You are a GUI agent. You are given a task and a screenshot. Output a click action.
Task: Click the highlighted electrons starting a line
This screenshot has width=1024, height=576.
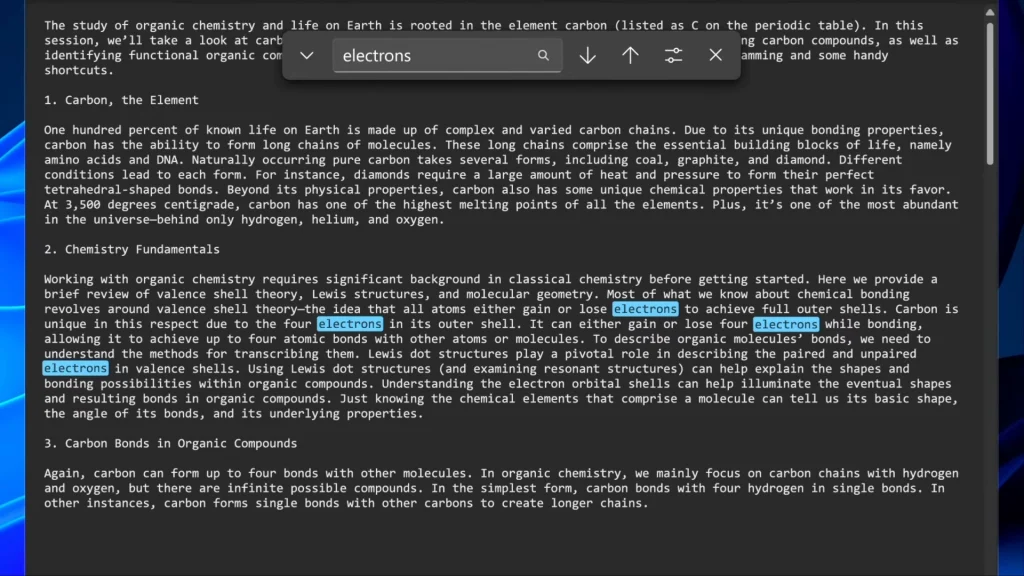75,368
